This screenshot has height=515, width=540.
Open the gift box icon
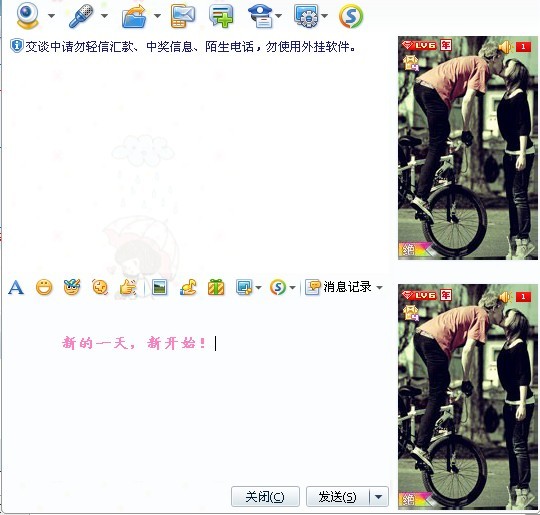tap(216, 287)
